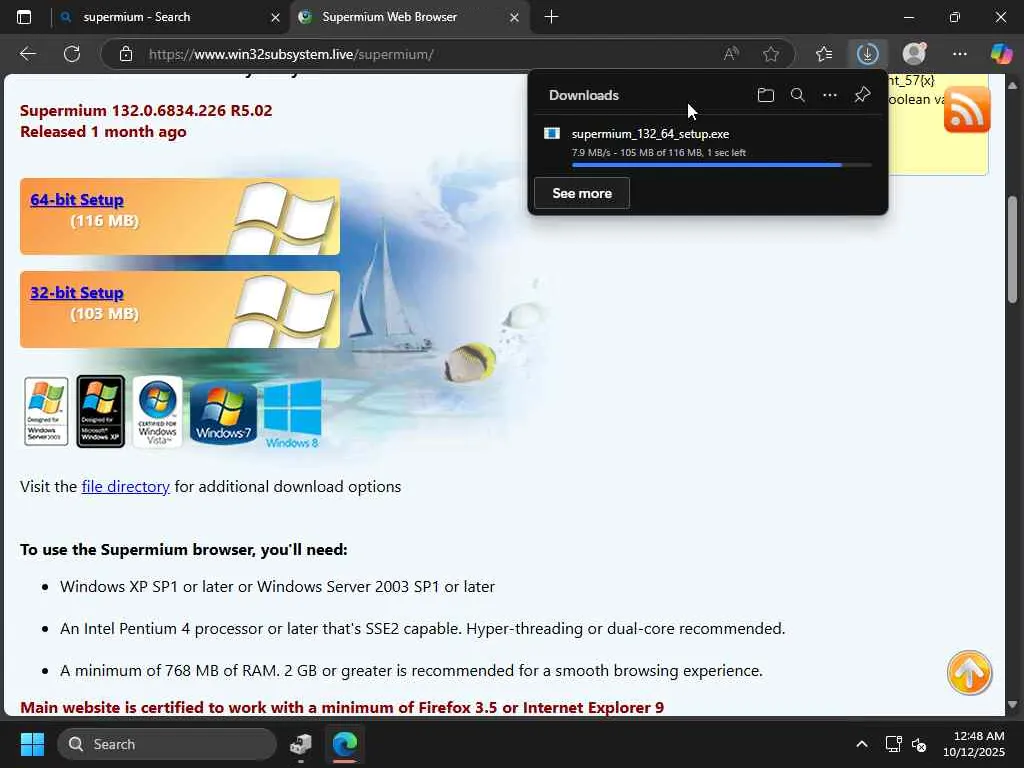Click the setup file type icon
This screenshot has height=768, width=1024.
click(x=552, y=134)
